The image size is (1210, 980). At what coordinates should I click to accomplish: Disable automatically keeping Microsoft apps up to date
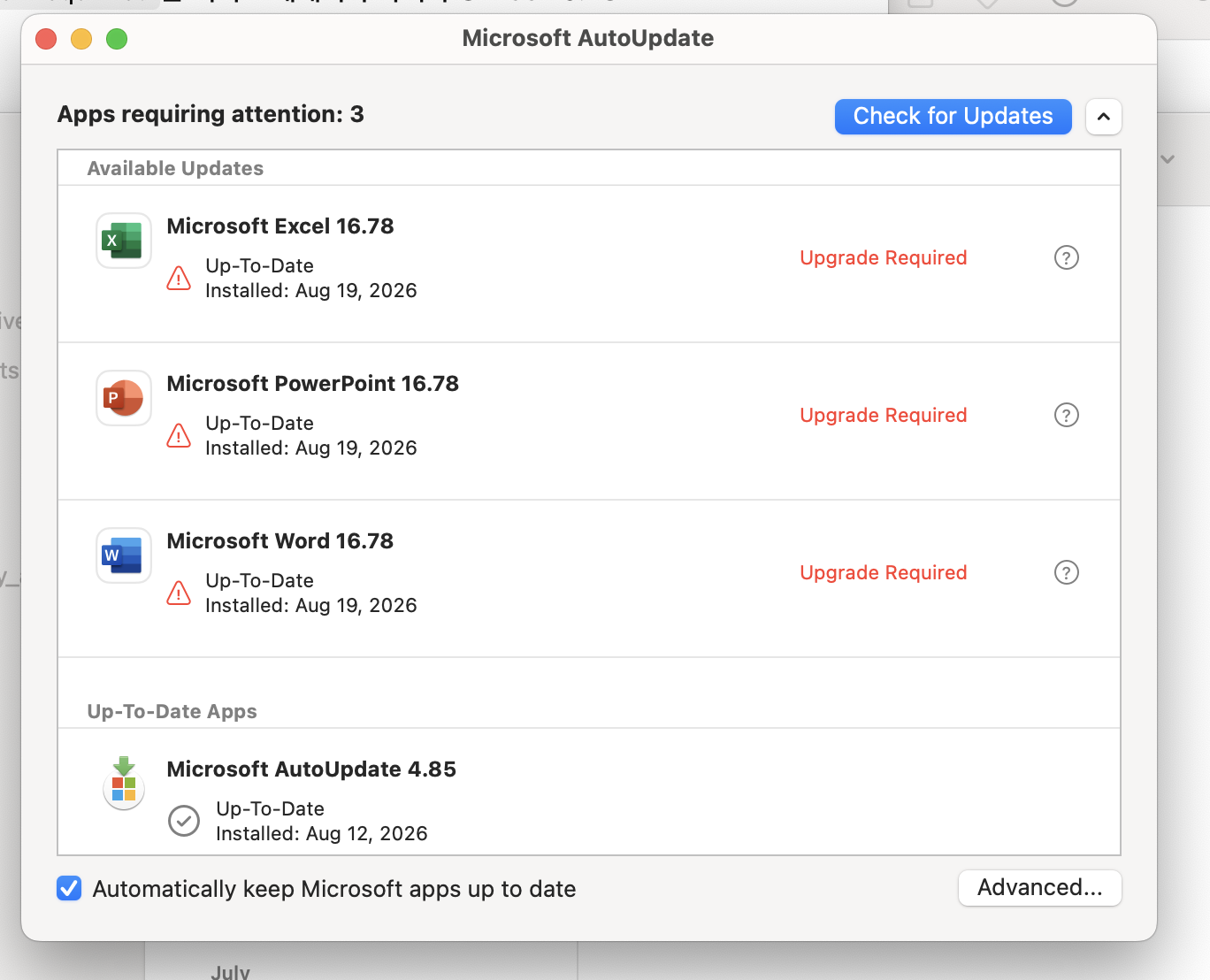click(x=69, y=888)
